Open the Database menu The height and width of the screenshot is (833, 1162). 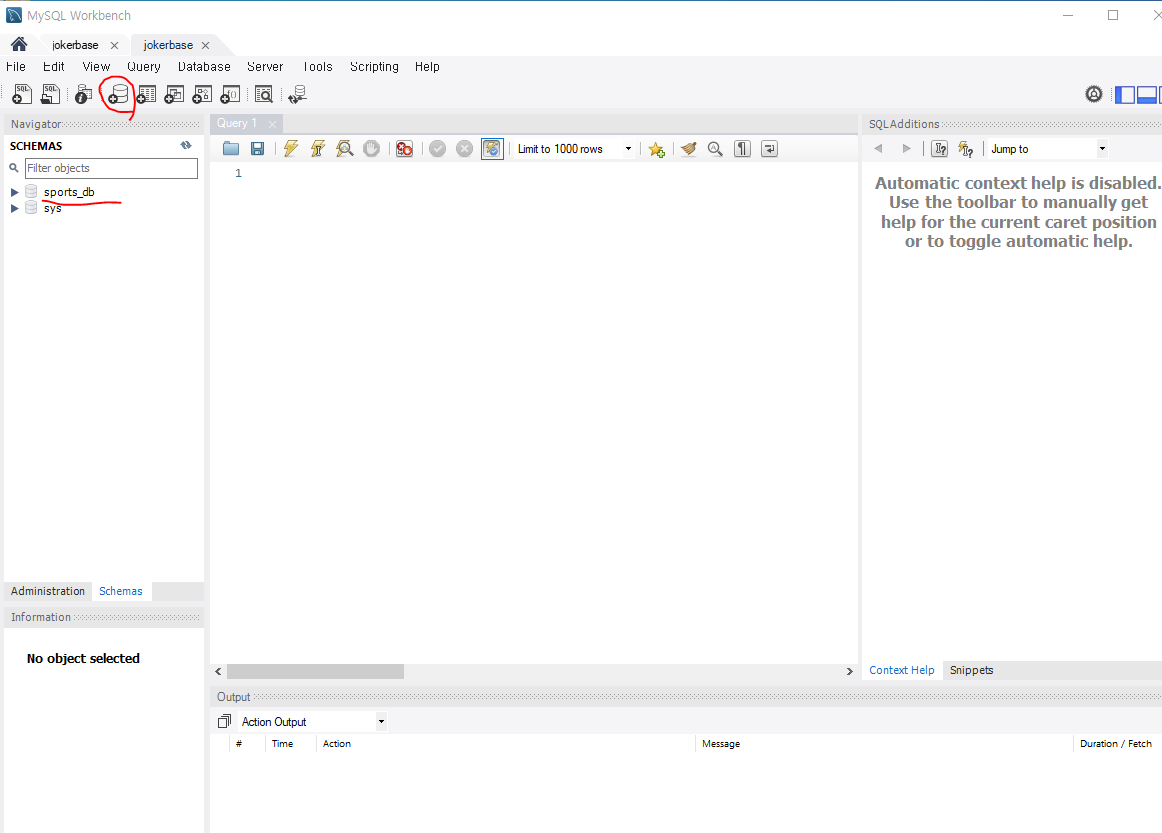point(205,67)
